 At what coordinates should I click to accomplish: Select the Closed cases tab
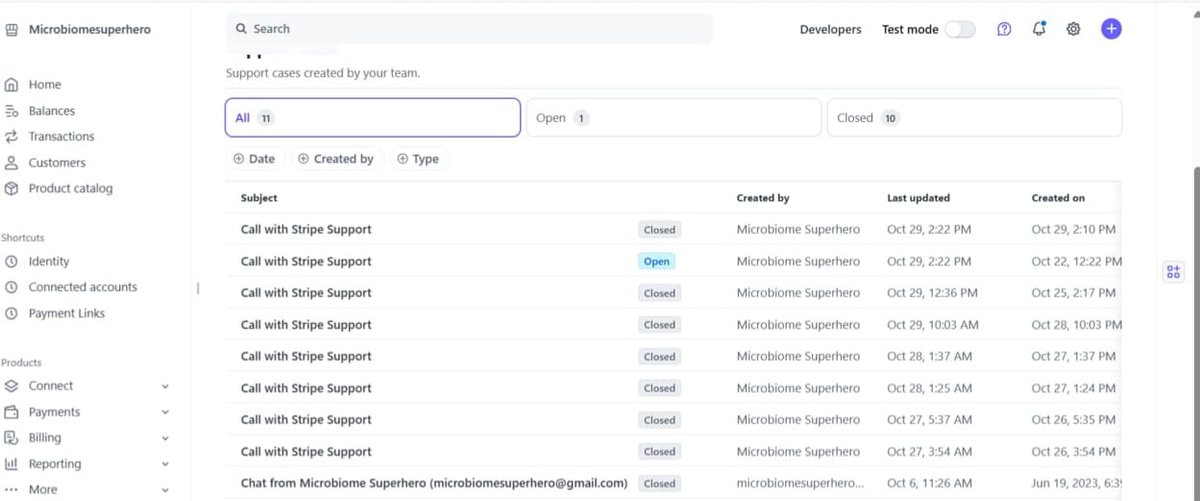tap(974, 117)
